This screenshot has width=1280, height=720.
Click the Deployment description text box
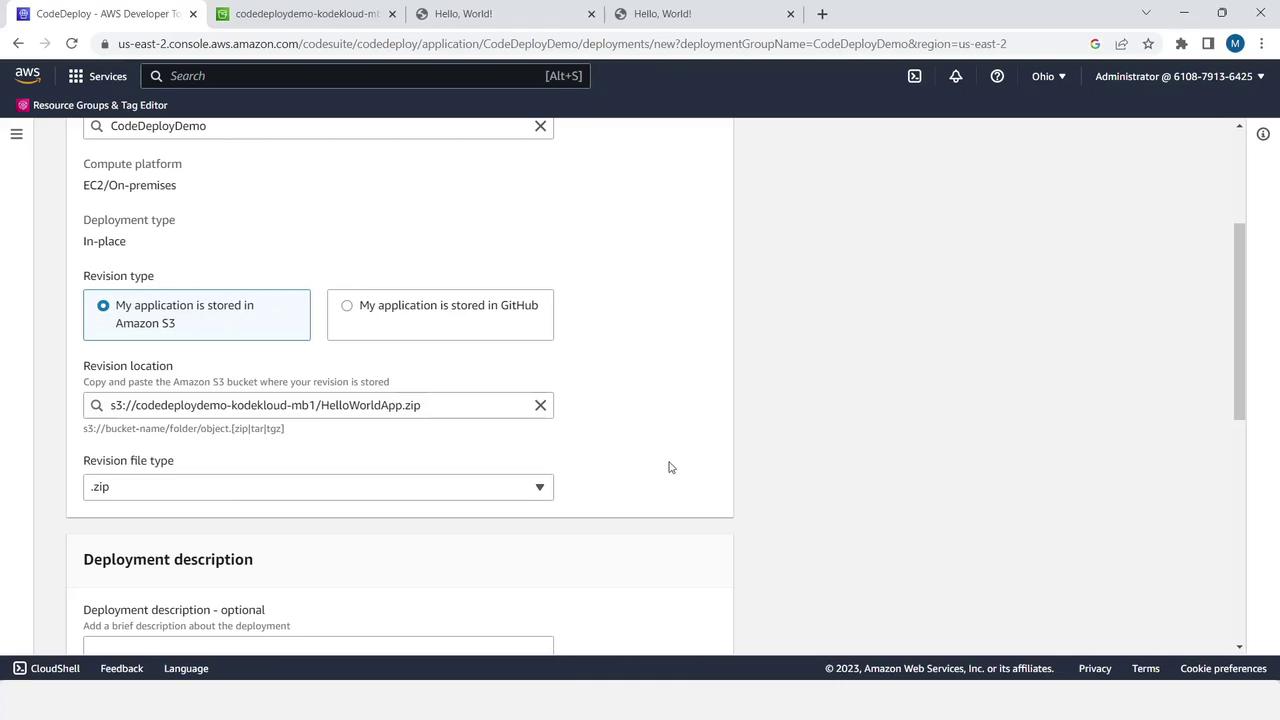318,645
